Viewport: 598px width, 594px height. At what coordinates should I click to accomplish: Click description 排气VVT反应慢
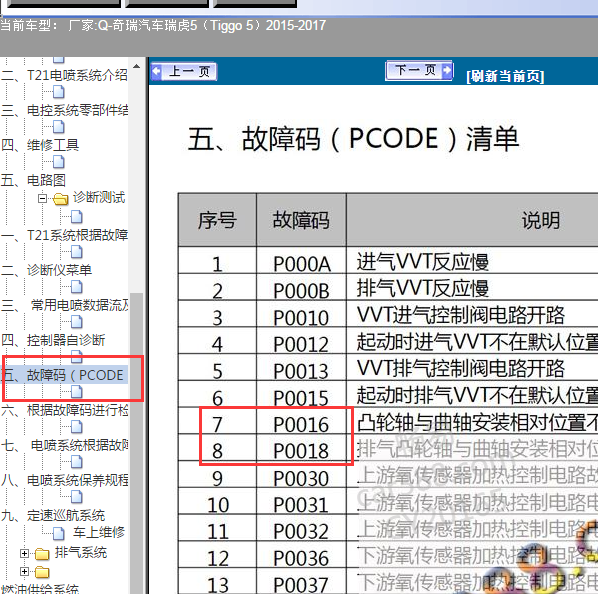click(423, 289)
